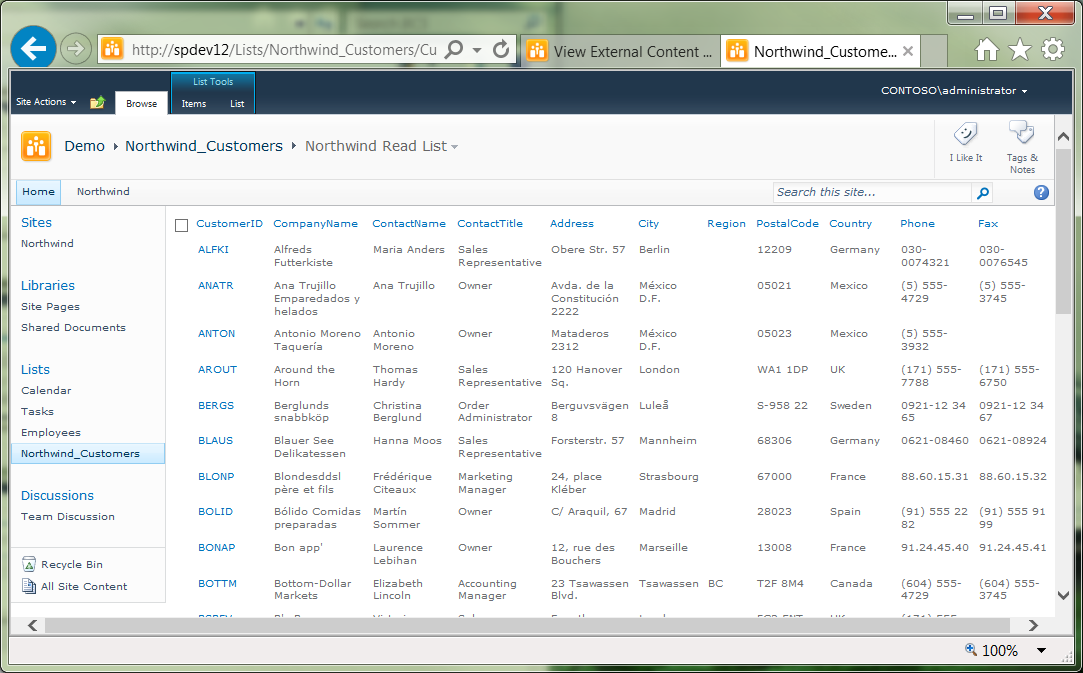Screen dimensions: 1083x673
Task: Open Site Pages library link
Action: pyautogui.click(x=50, y=307)
